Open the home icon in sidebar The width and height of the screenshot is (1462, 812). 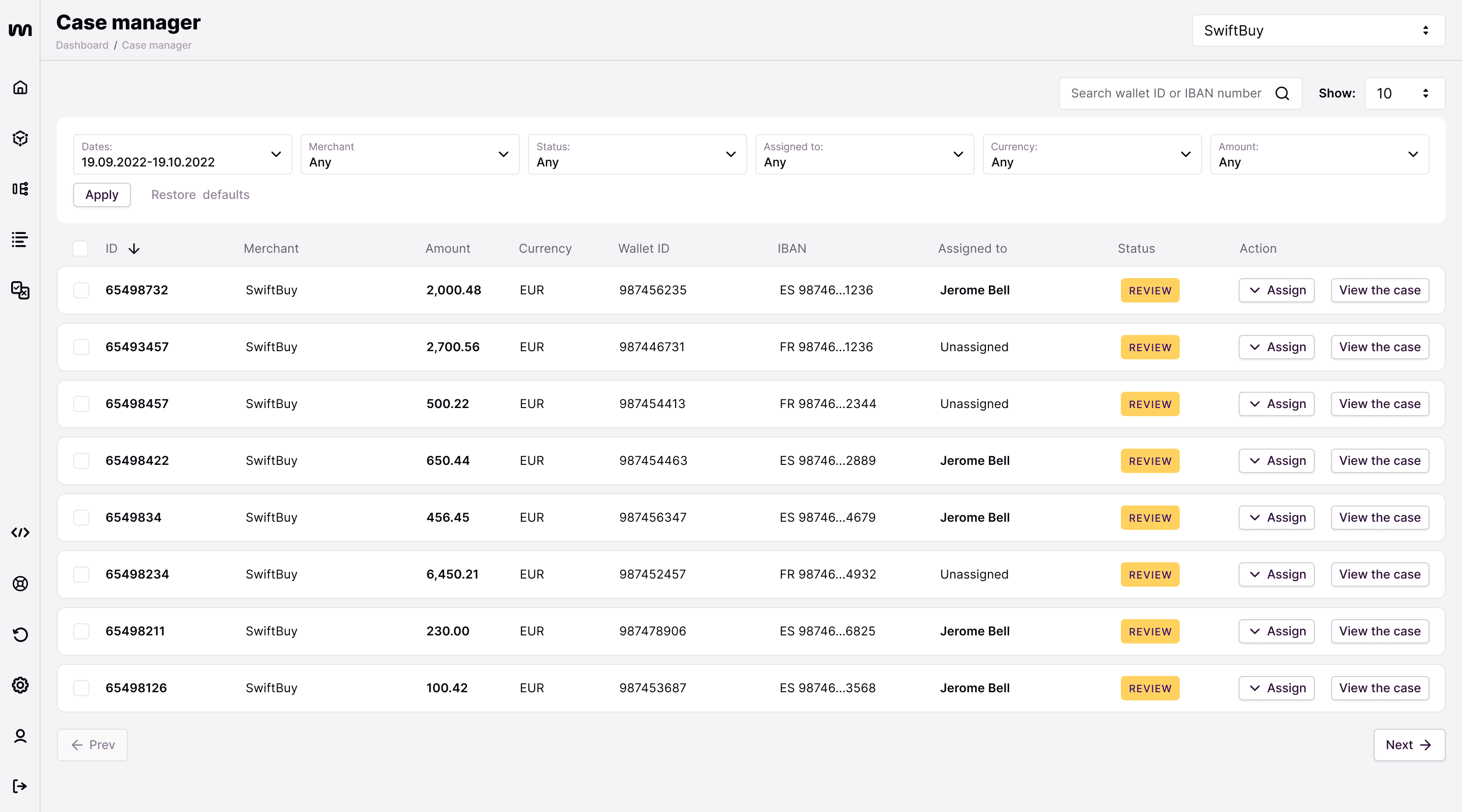(20, 87)
